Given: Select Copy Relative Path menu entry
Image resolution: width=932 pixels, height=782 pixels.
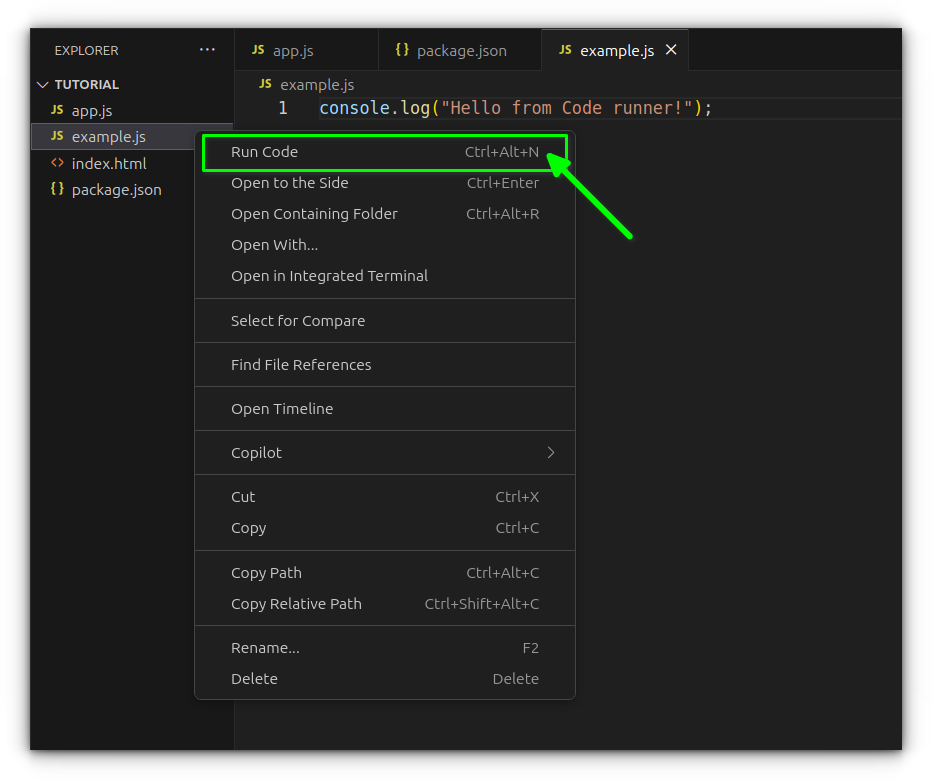Looking at the screenshot, I should 296,604.
